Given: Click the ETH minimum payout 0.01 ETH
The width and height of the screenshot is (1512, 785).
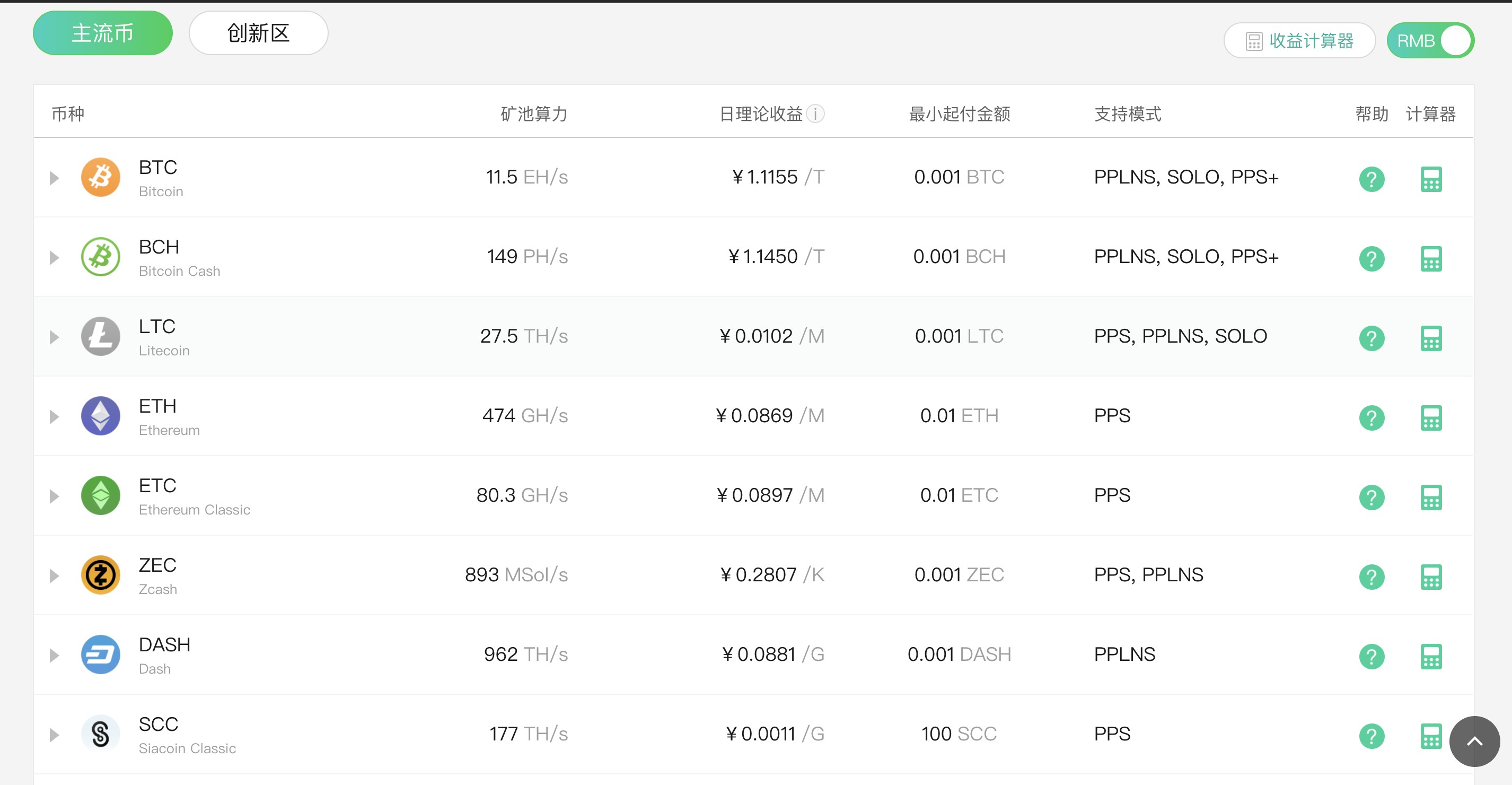Looking at the screenshot, I should (x=959, y=416).
